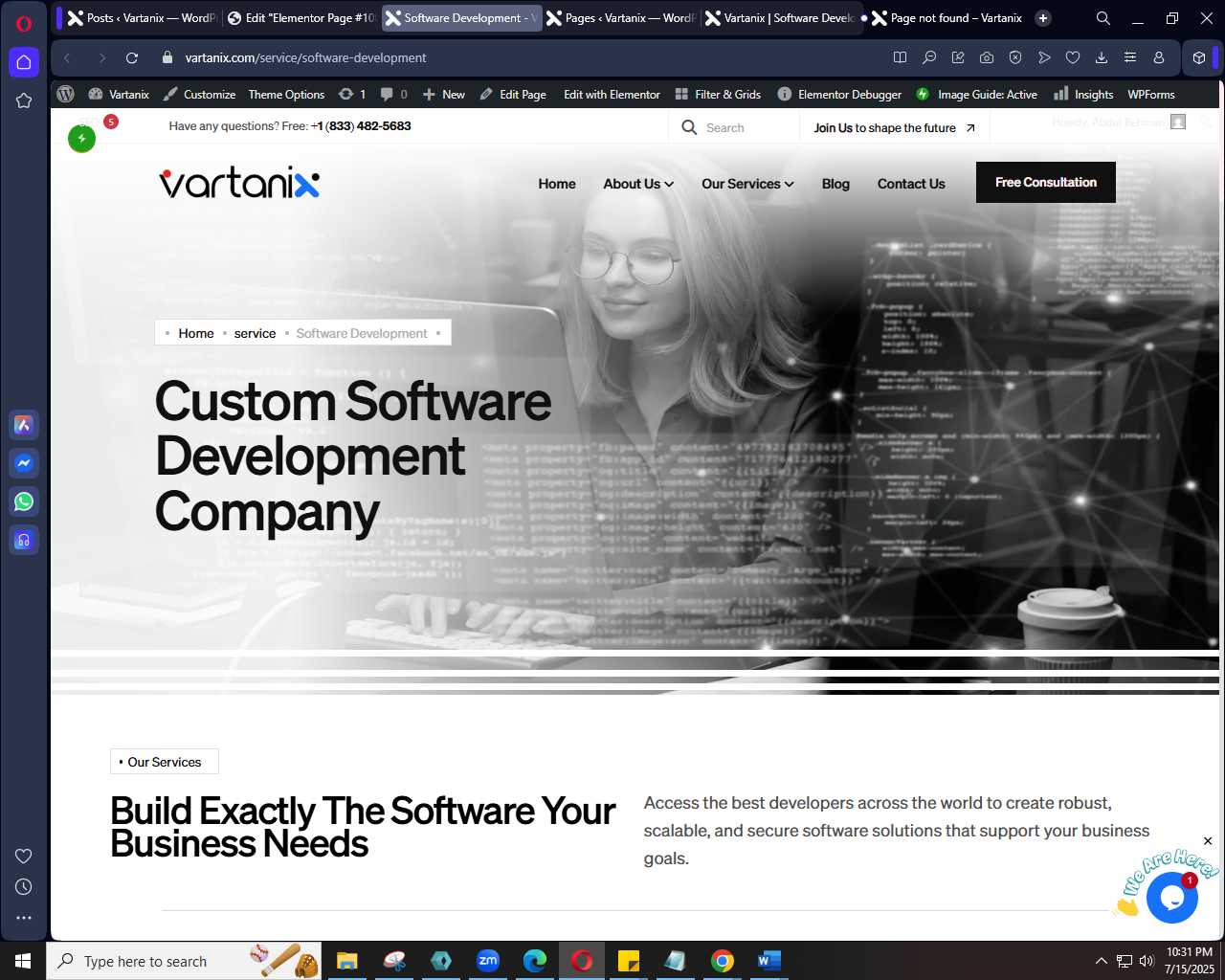The width and height of the screenshot is (1225, 980).
Task: Open Customize in admin bar
Action: (x=200, y=95)
